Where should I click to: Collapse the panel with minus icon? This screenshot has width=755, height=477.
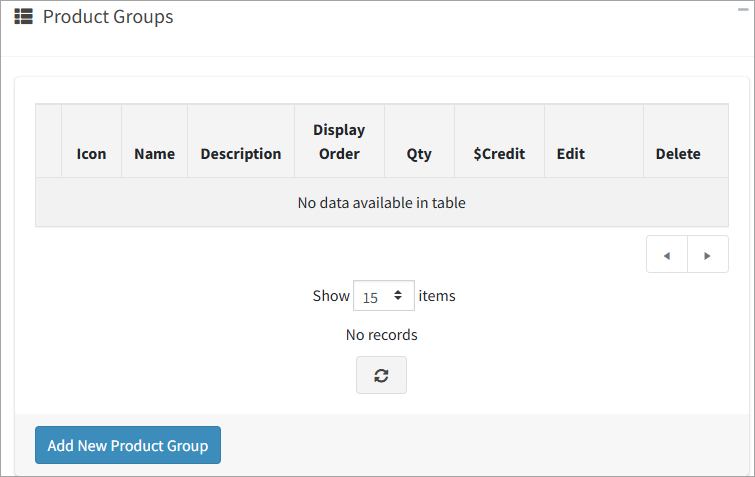[743, 10]
